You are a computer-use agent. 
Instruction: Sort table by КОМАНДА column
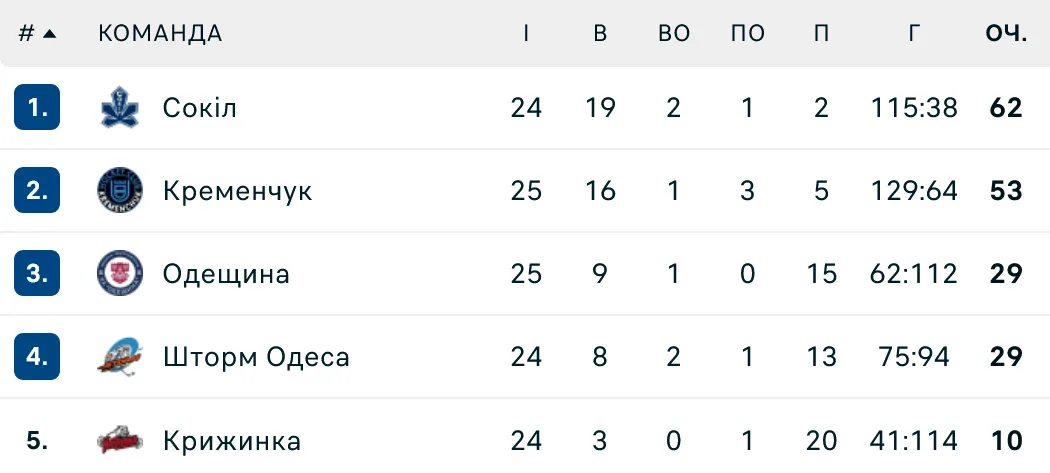(160, 33)
